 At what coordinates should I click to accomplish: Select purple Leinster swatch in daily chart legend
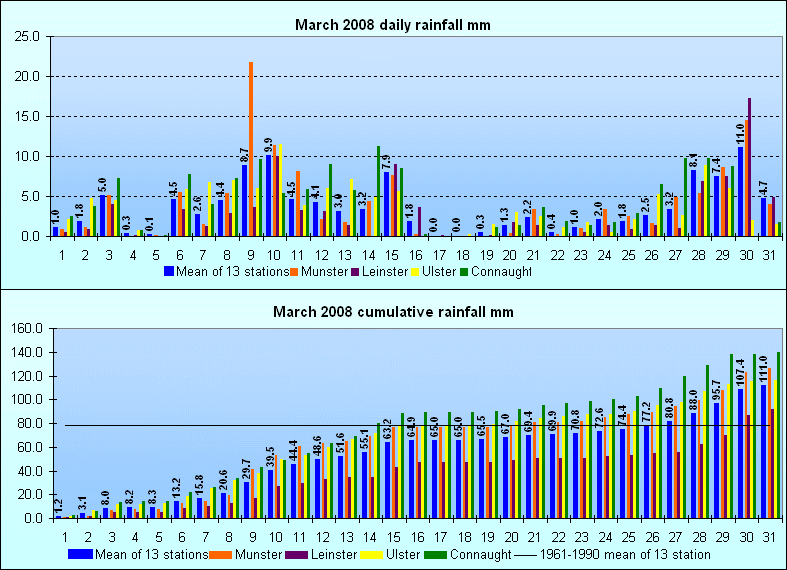point(355,271)
